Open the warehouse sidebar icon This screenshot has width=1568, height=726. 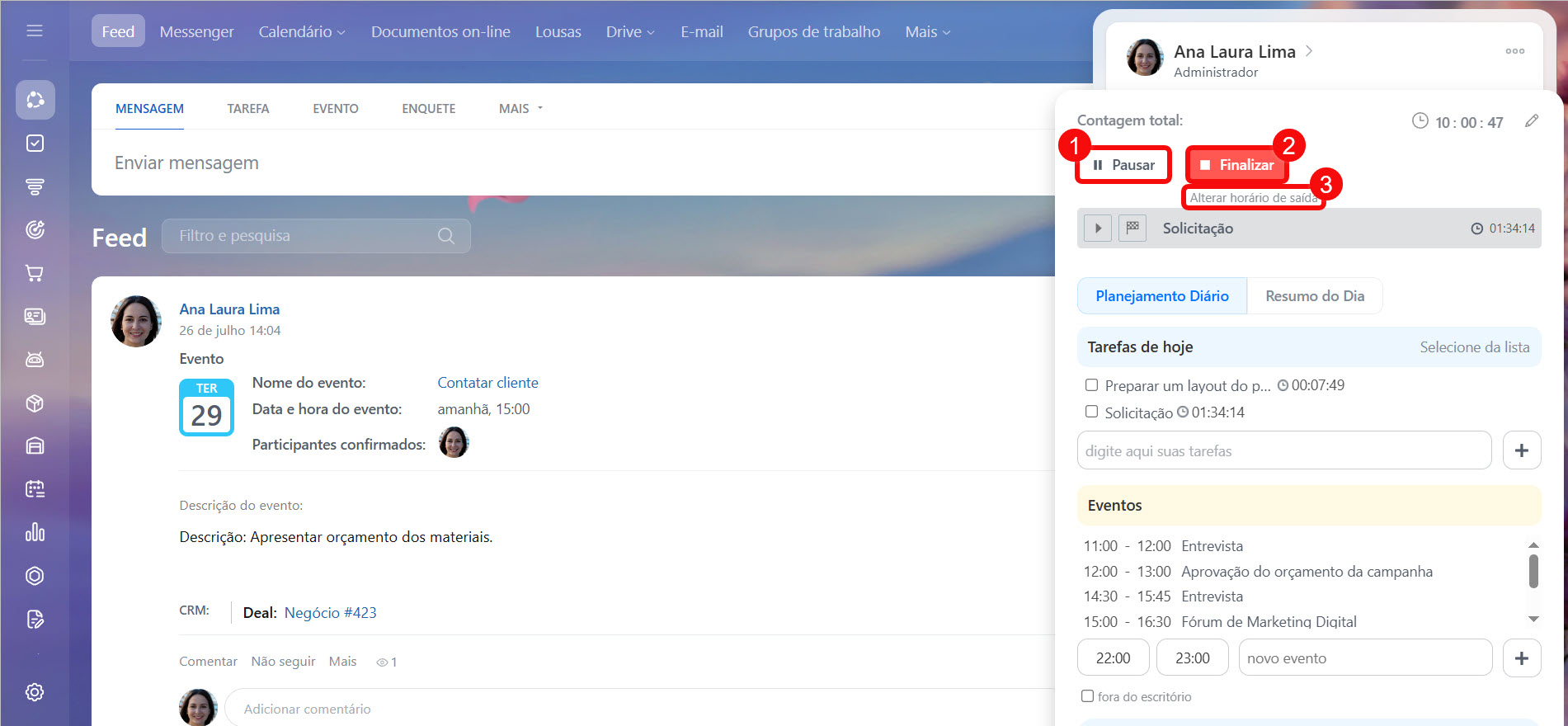[x=35, y=445]
